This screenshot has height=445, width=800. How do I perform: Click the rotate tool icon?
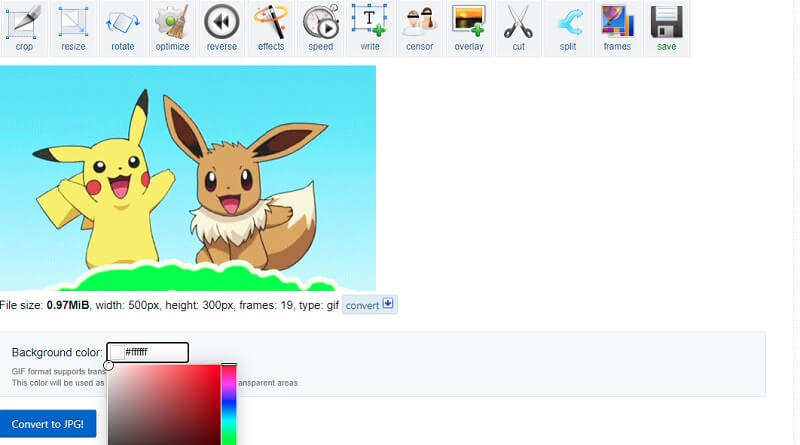coord(122,28)
